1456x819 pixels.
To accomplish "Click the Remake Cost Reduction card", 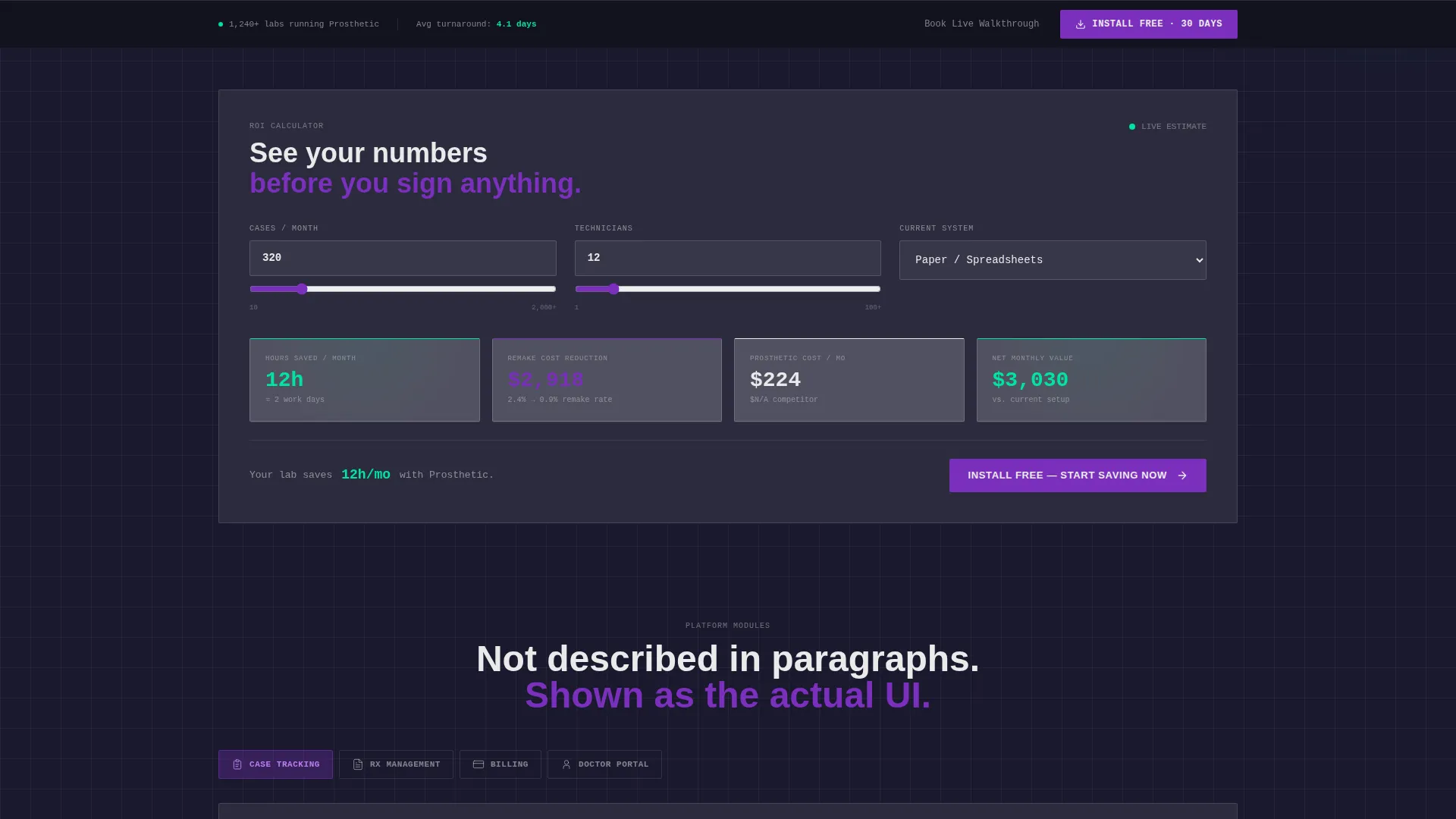I will tap(607, 380).
